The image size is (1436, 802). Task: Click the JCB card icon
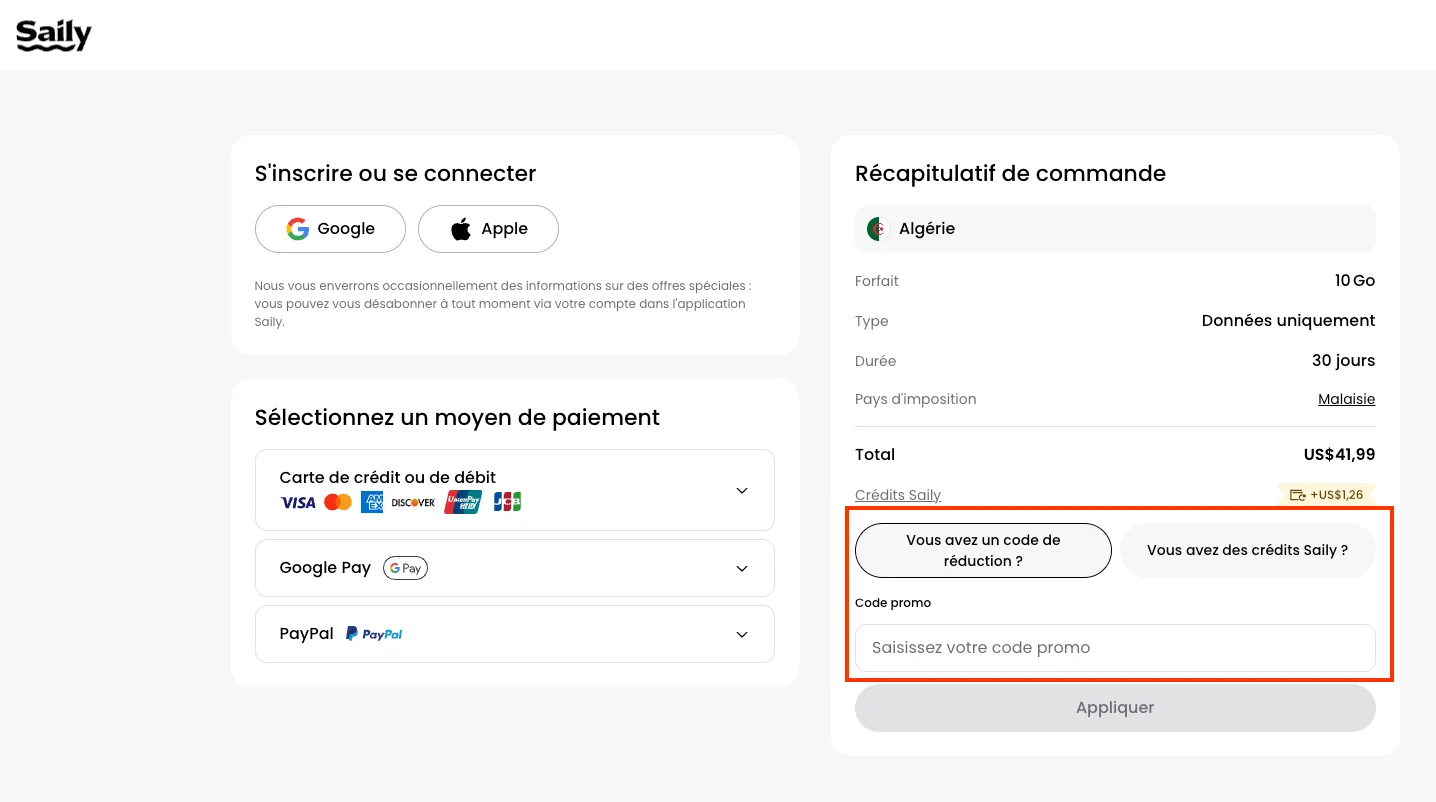[x=506, y=502]
